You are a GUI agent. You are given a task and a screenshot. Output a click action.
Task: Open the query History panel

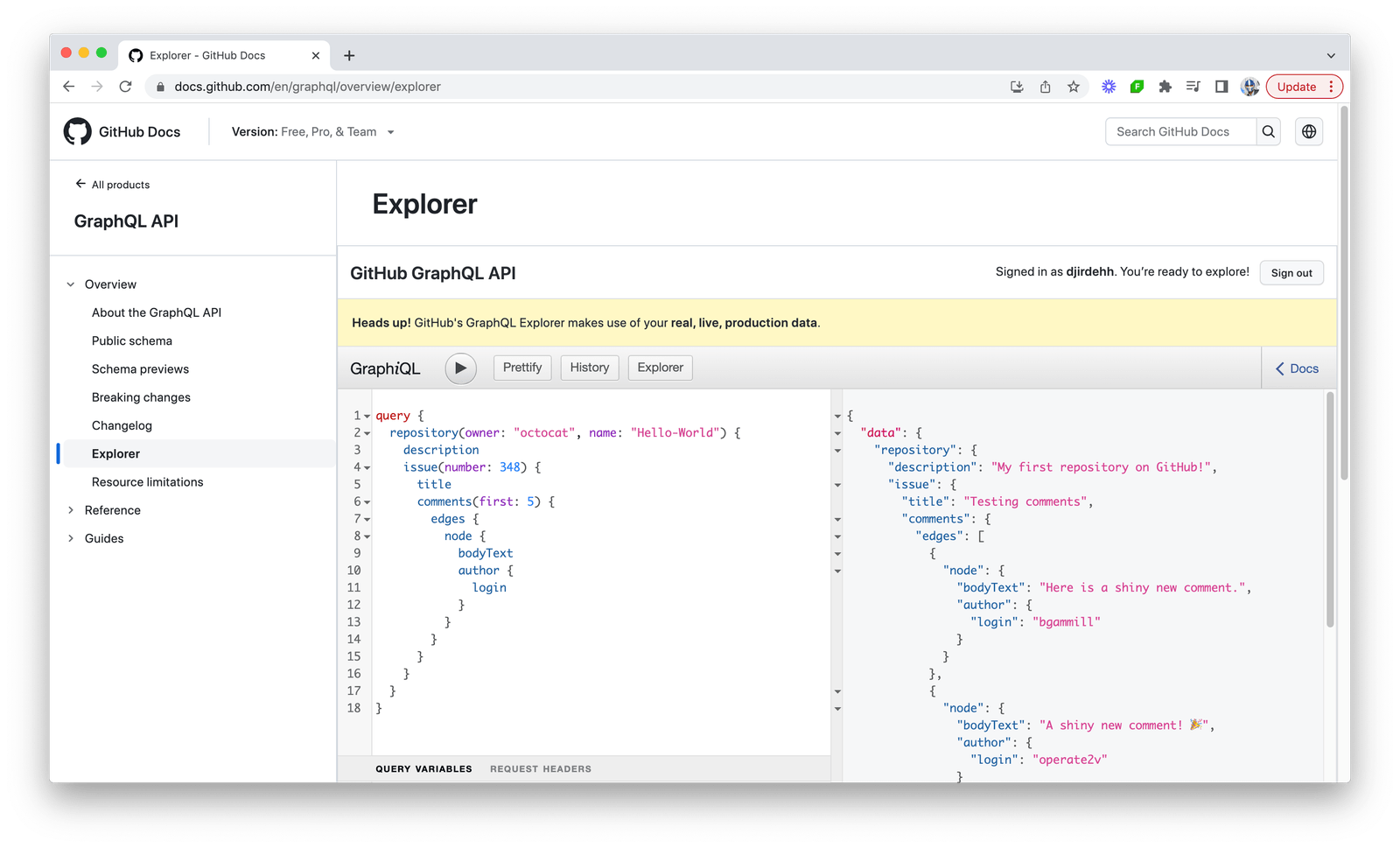(590, 368)
